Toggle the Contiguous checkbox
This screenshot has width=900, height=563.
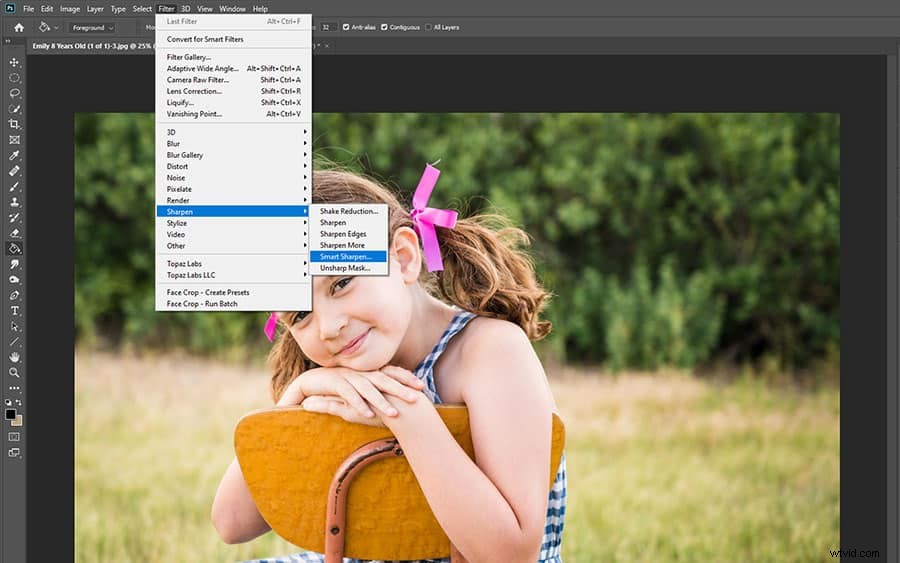click(x=384, y=27)
